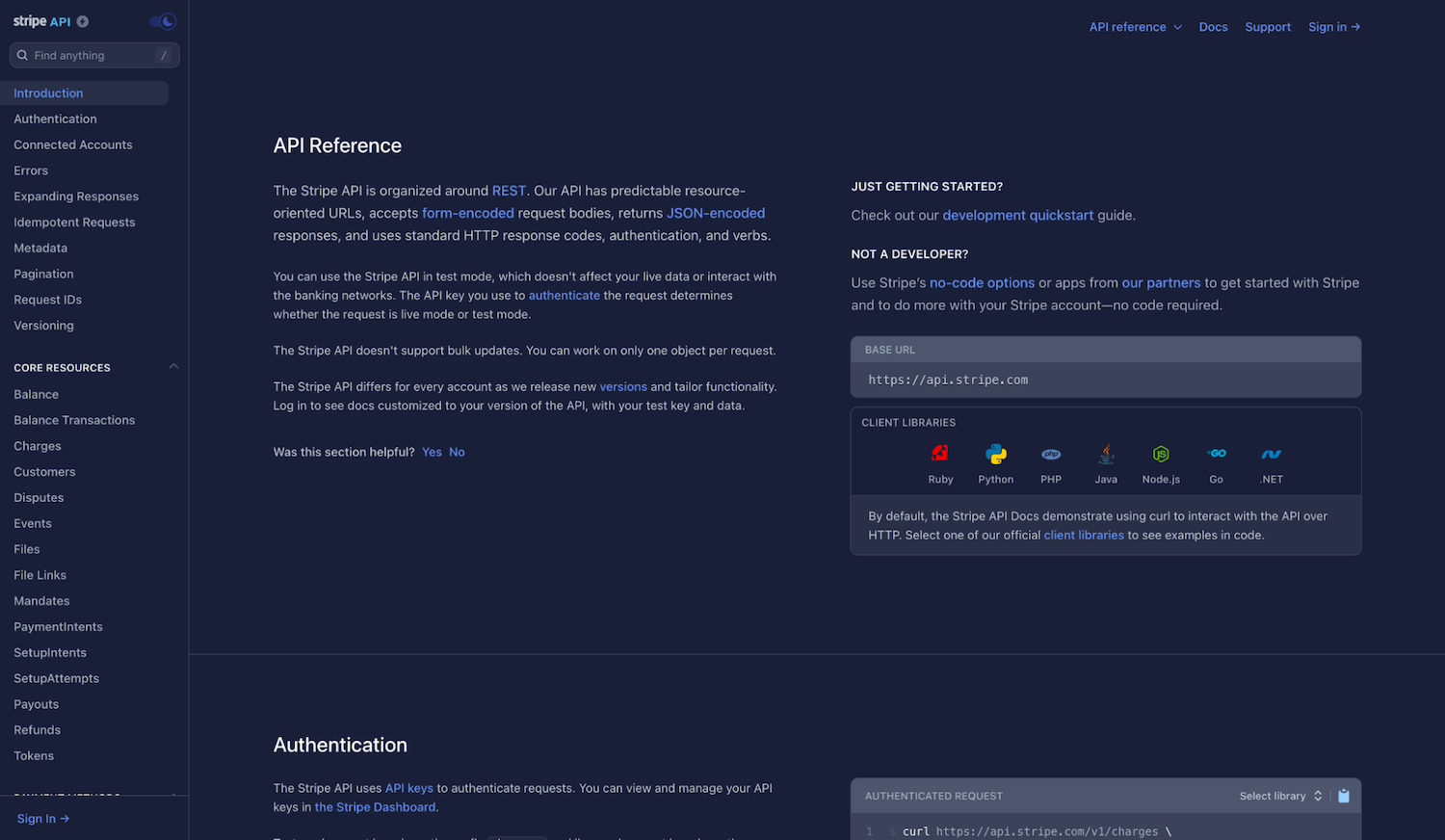Open Docs in the top navigation
The width and height of the screenshot is (1445, 840).
1213,27
